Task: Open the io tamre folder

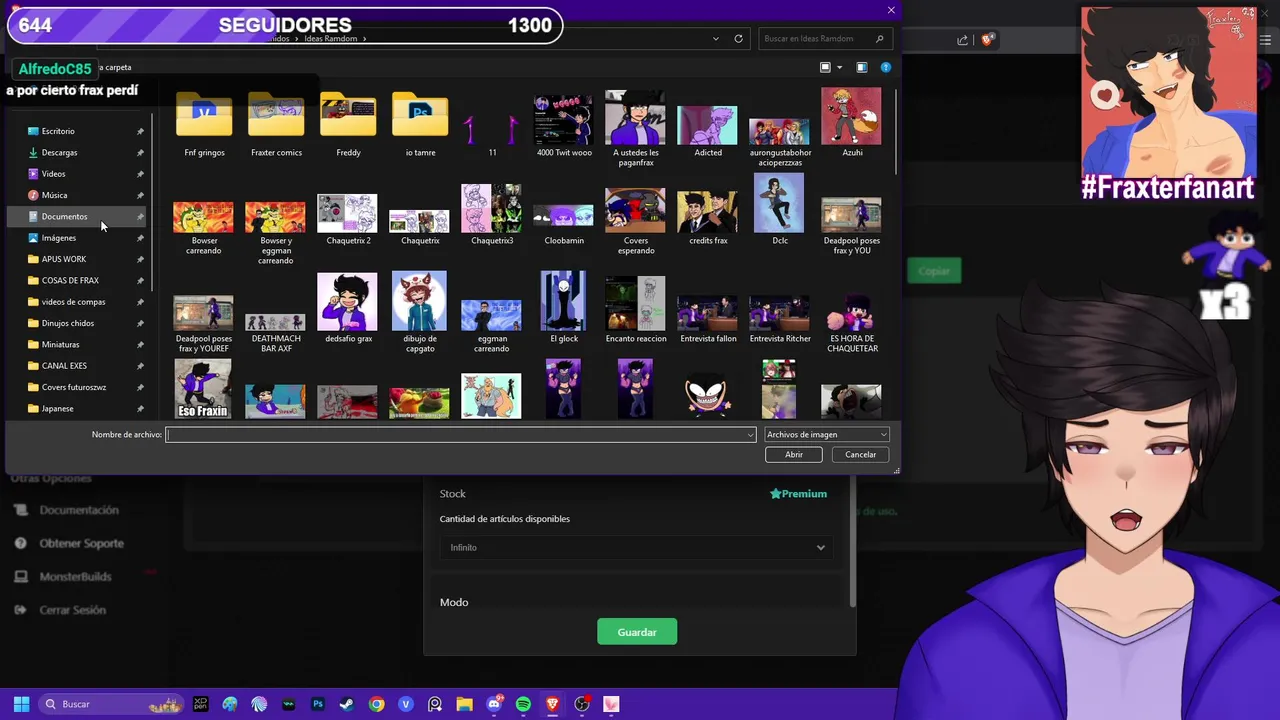Action: click(420, 124)
